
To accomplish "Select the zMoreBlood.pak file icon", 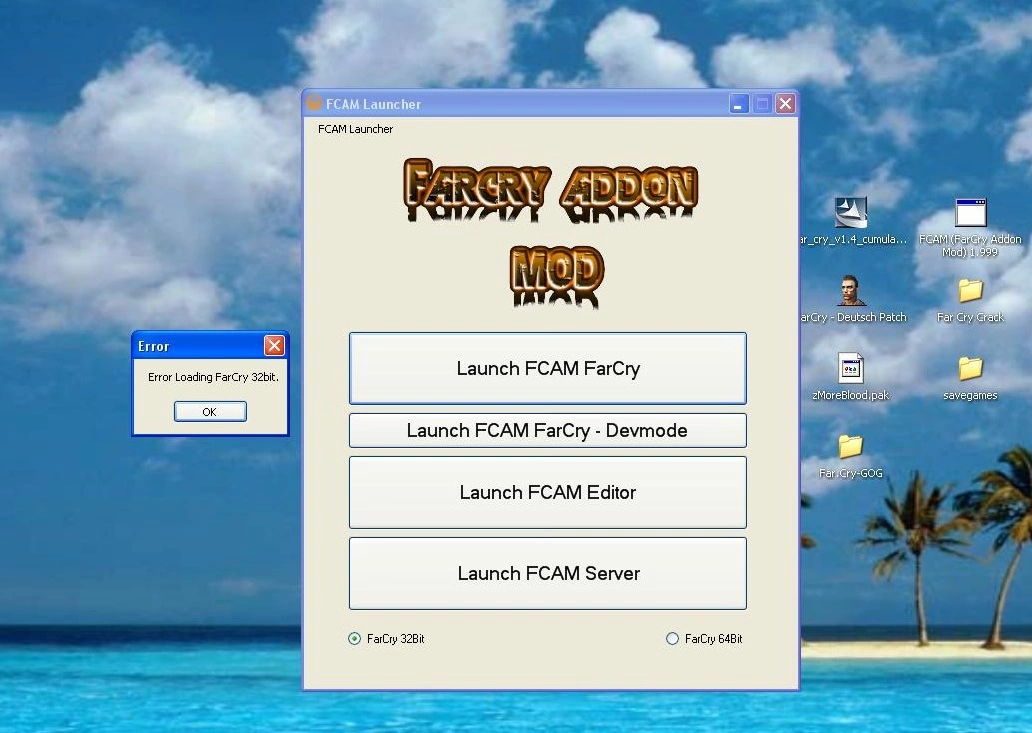I will (x=850, y=368).
